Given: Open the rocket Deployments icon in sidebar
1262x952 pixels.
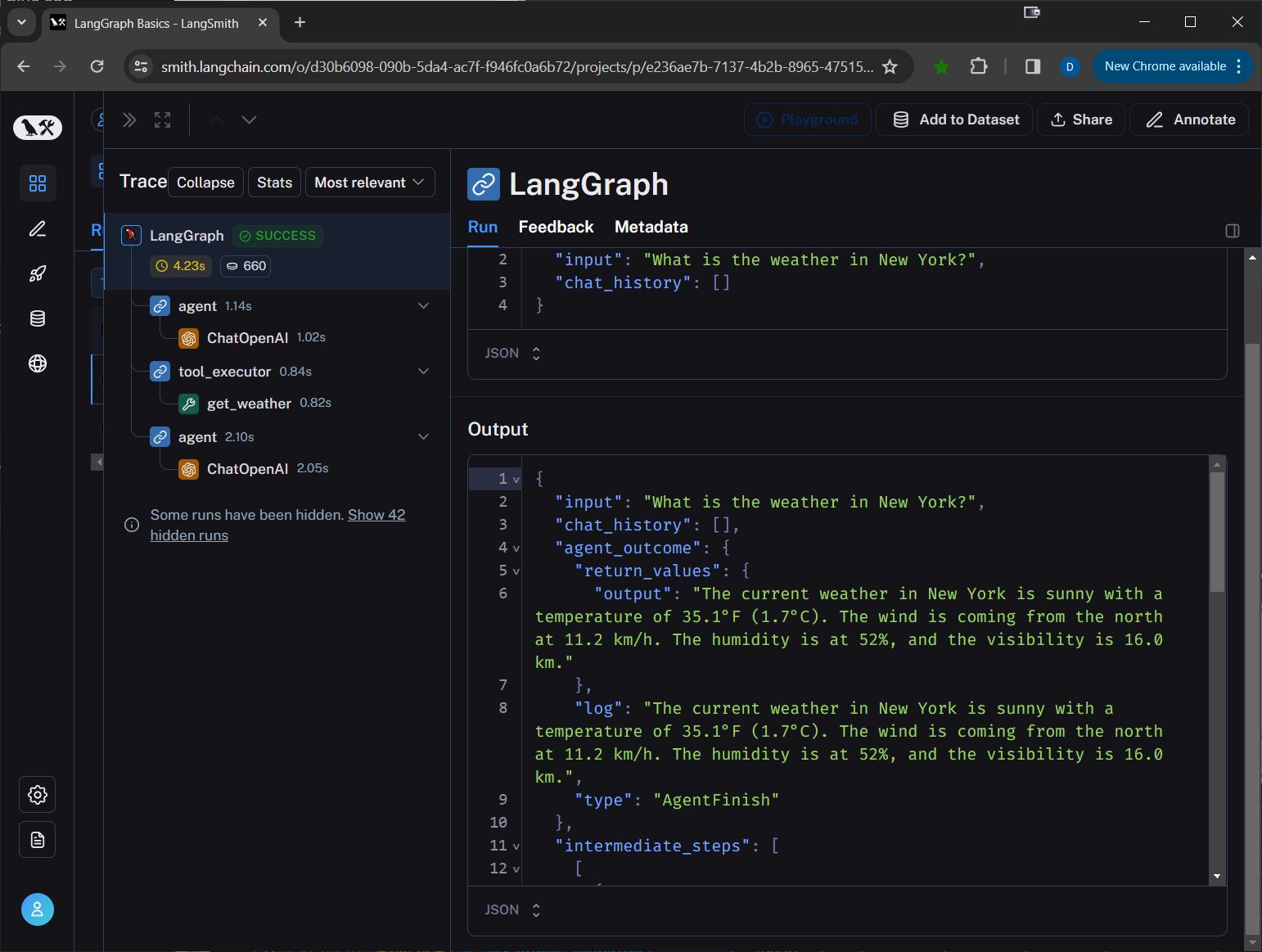Looking at the screenshot, I should click(x=38, y=274).
